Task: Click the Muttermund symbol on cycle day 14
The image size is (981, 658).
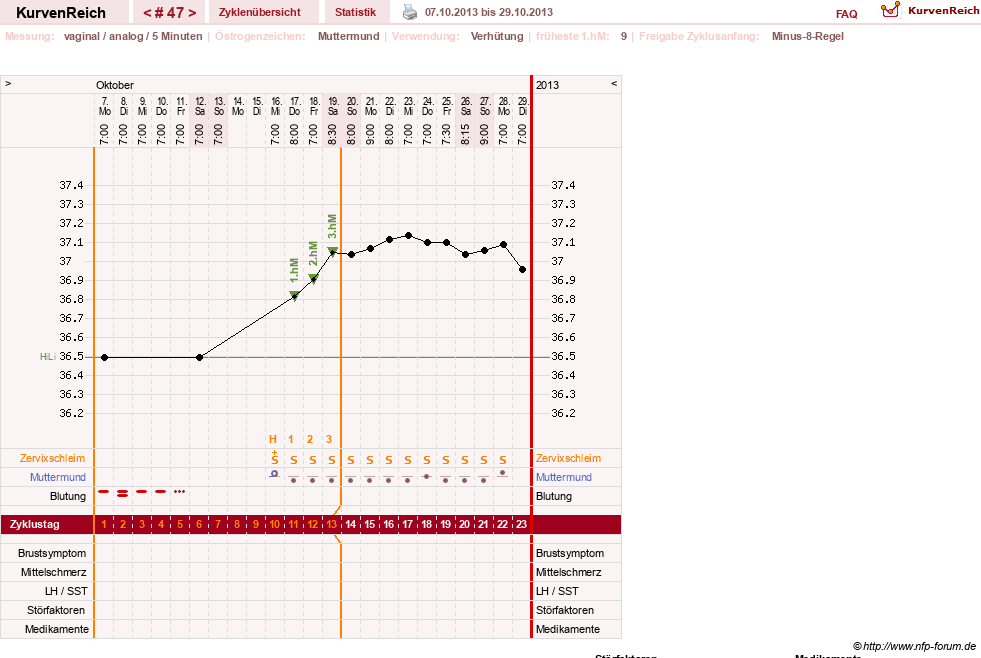Action: pyautogui.click(x=350, y=480)
